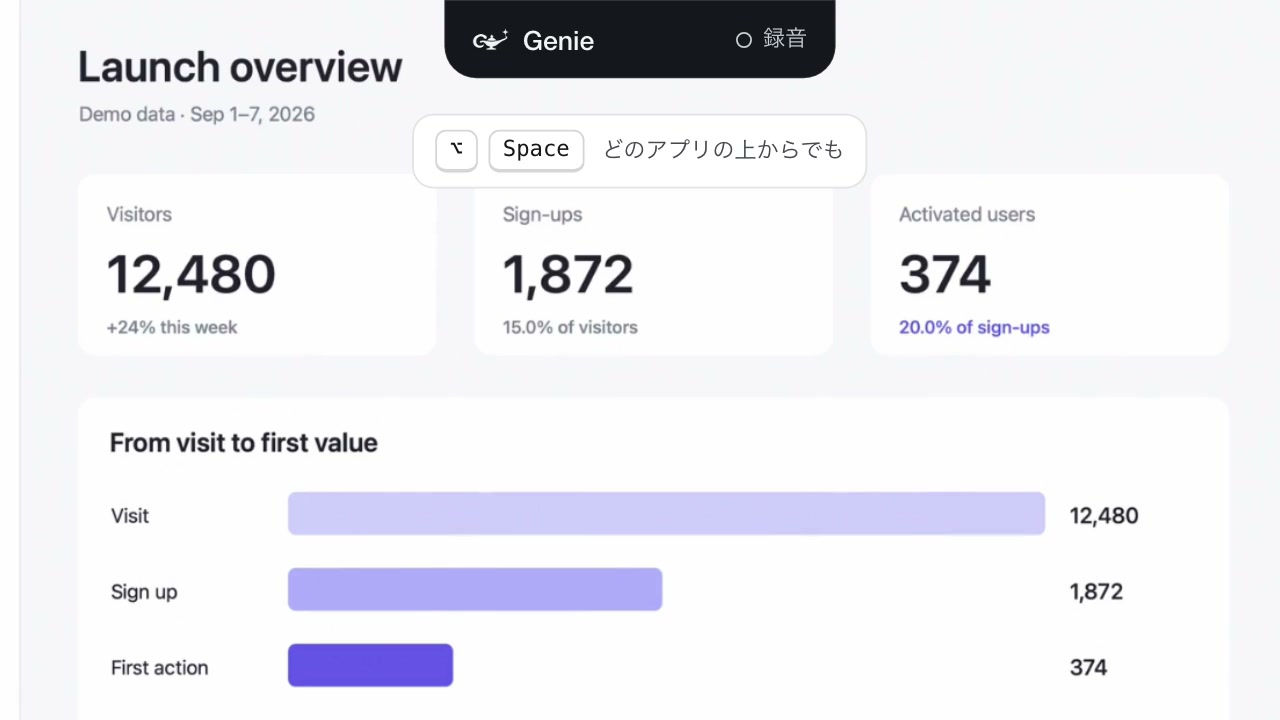Click the Activated users card label
This screenshot has height=720, width=1280.
point(967,214)
